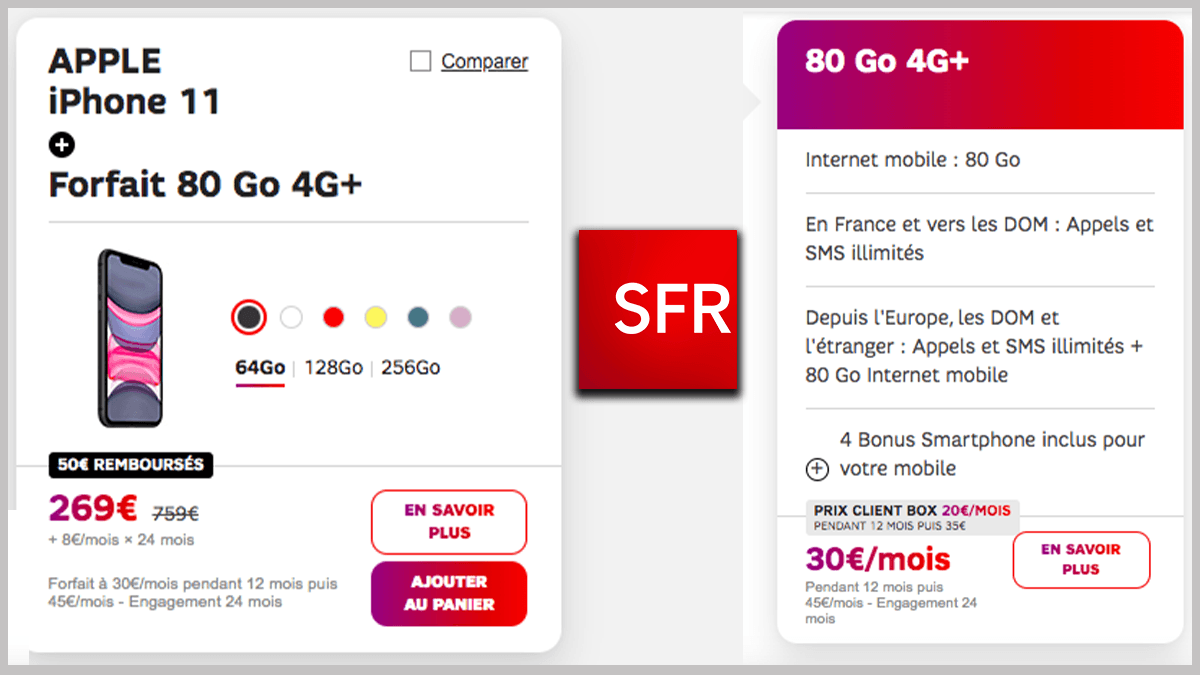
Task: Choose the red iPhone color
Action: pyautogui.click(x=333, y=318)
